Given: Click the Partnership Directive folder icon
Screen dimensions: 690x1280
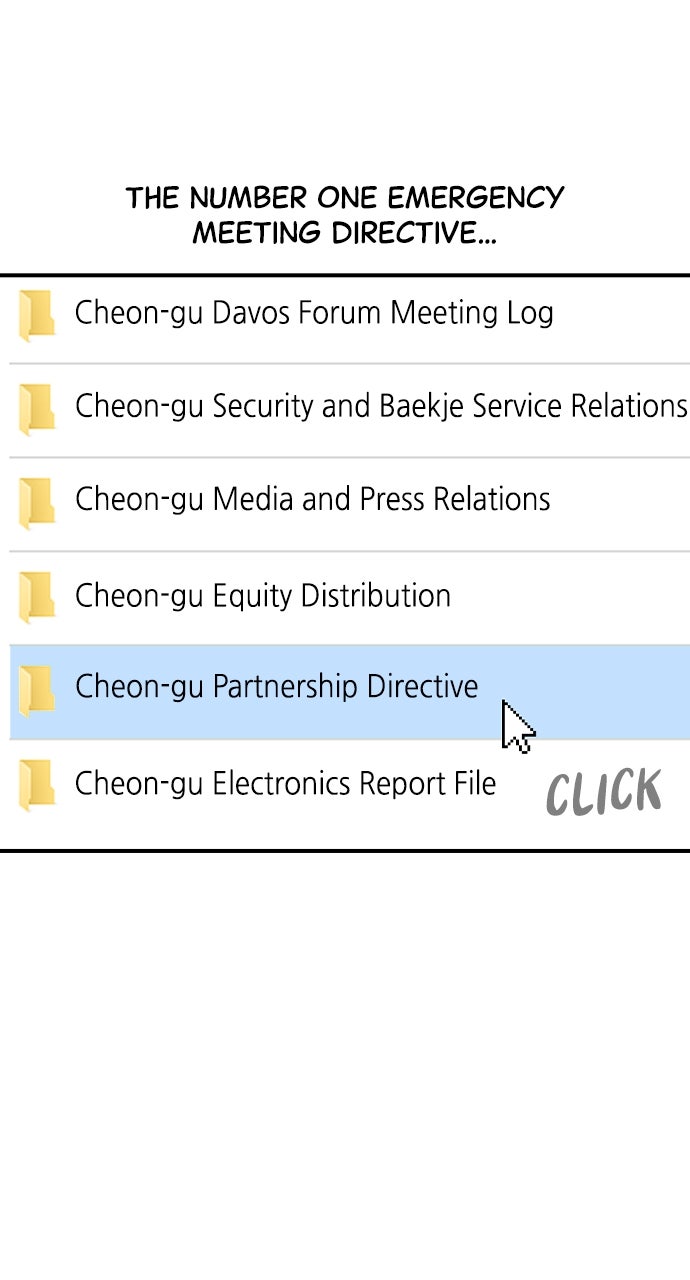Looking at the screenshot, I should pyautogui.click(x=37, y=690).
